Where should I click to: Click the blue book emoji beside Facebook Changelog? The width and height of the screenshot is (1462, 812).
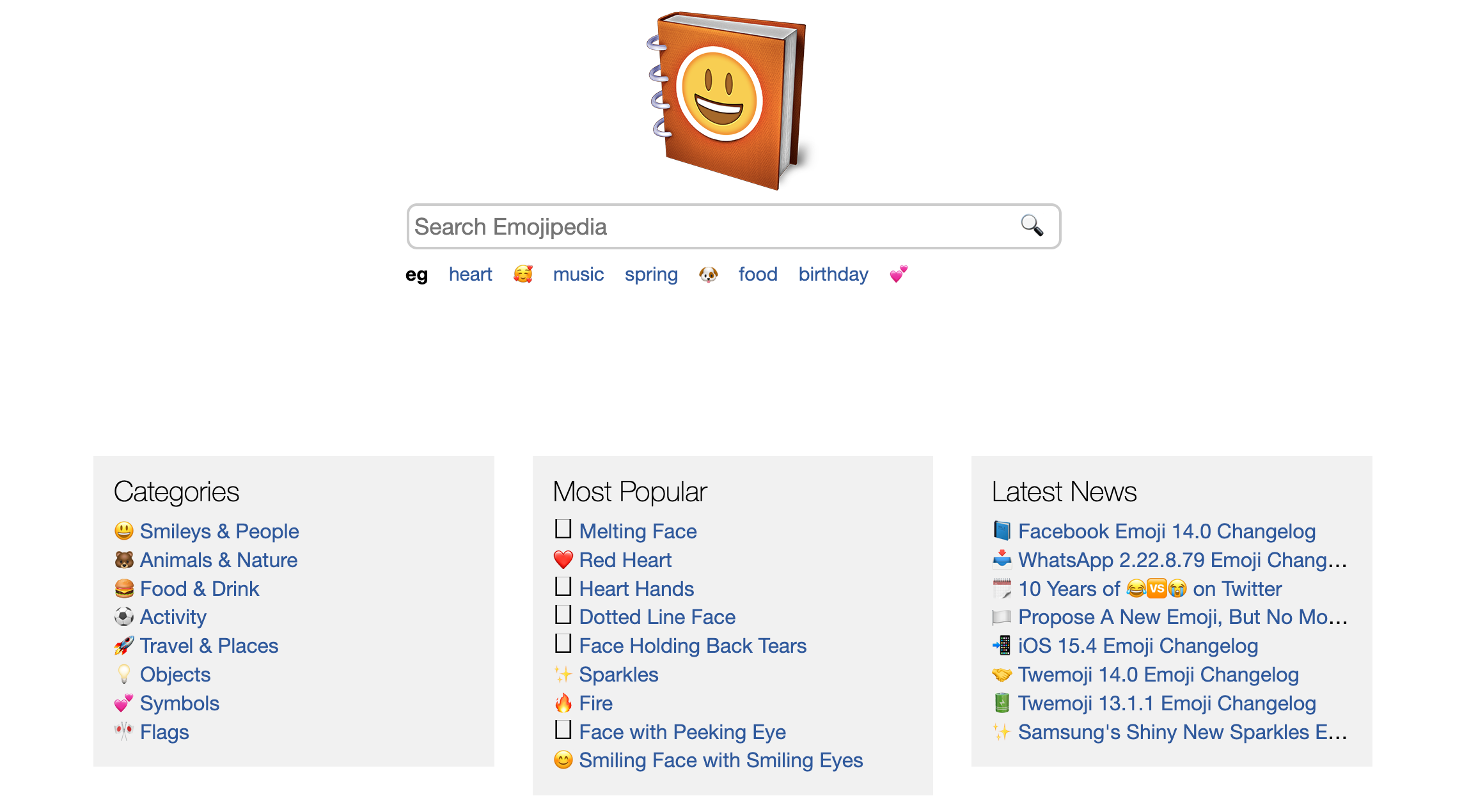click(1002, 531)
